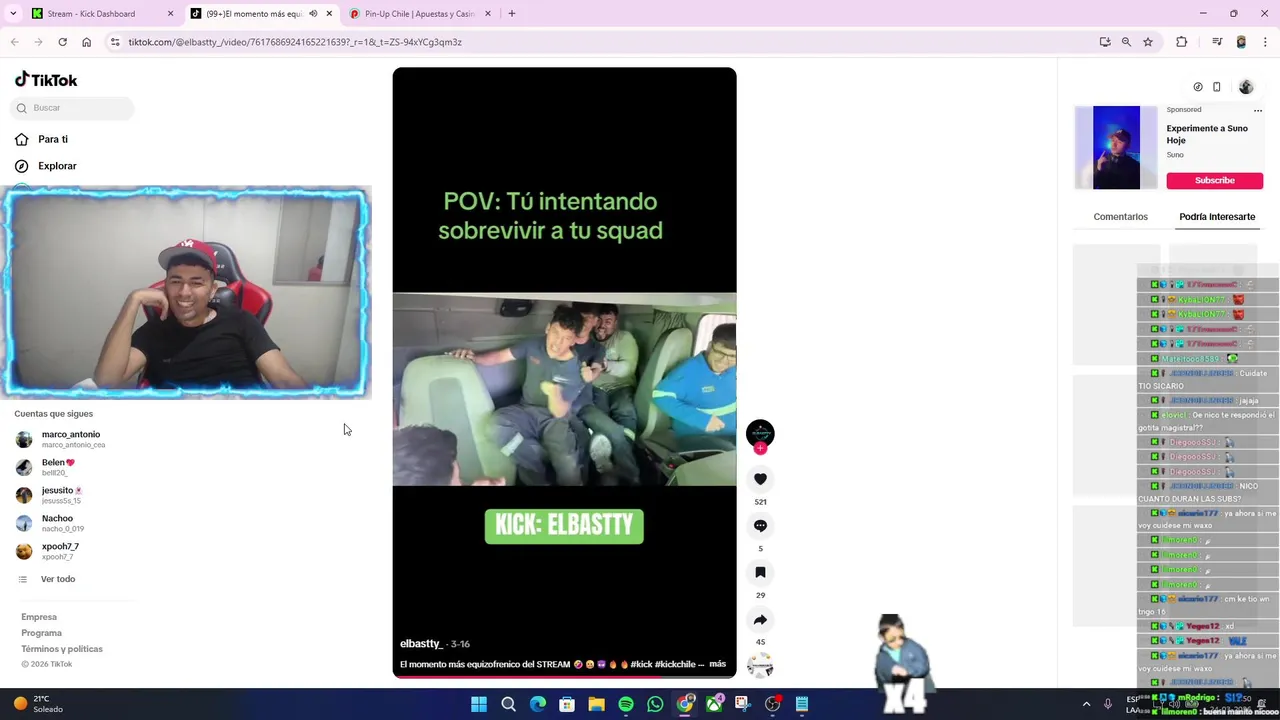This screenshot has width=1280, height=720.
Task: Show hidden system tray icons chevron
Action: pos(1087,704)
